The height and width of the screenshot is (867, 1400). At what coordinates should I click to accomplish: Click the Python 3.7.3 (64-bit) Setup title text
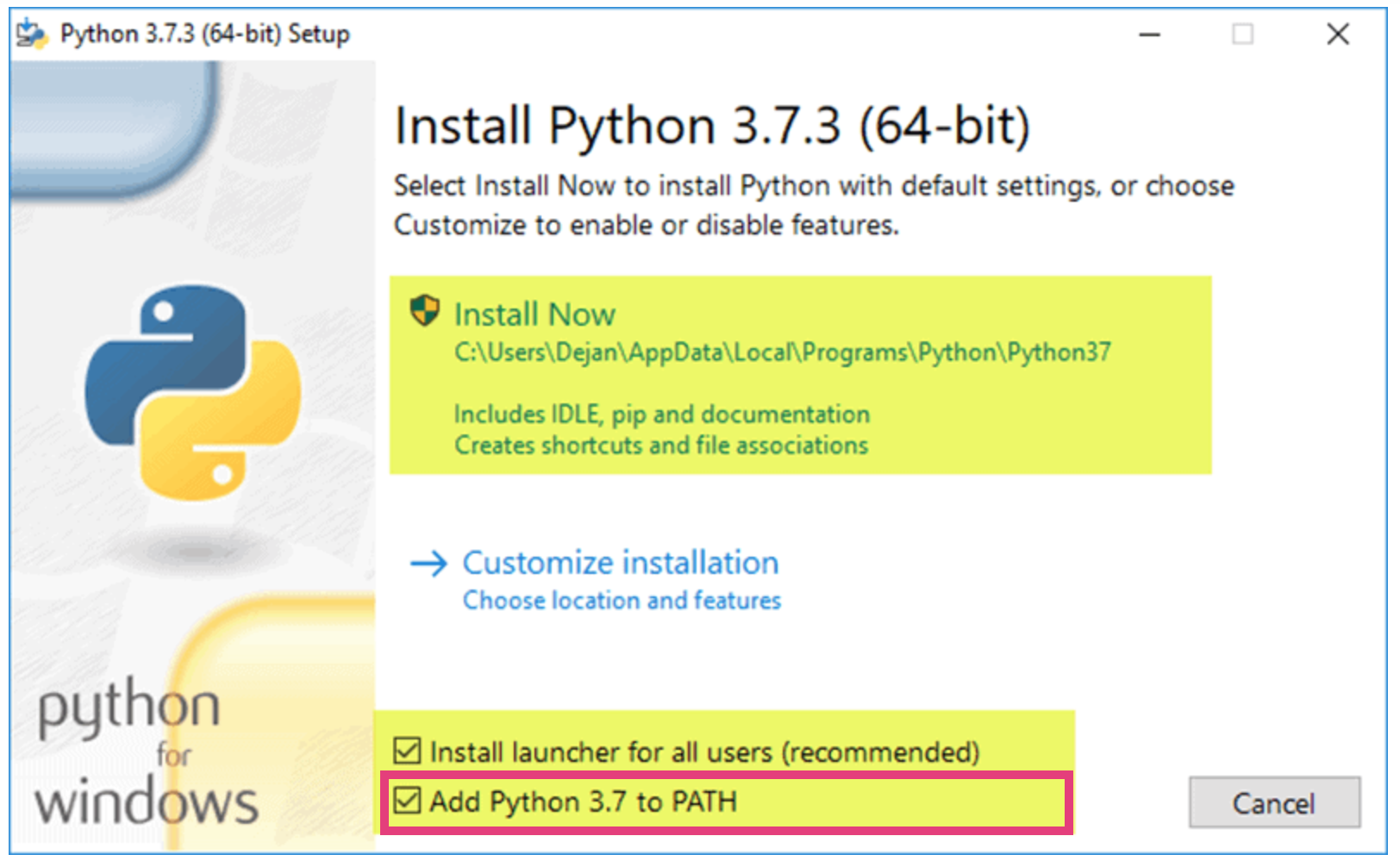coord(205,34)
